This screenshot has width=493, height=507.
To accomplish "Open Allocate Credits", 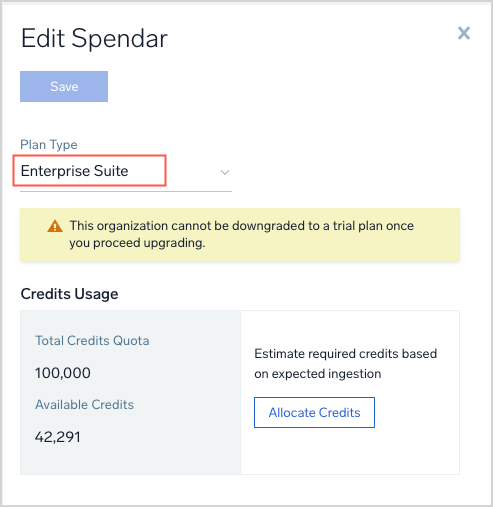I will click(314, 412).
